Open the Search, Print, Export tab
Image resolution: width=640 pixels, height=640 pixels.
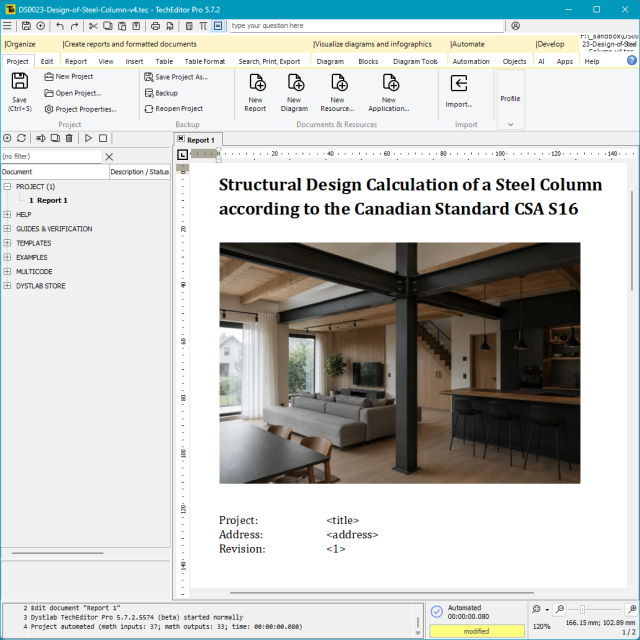pyautogui.click(x=269, y=62)
